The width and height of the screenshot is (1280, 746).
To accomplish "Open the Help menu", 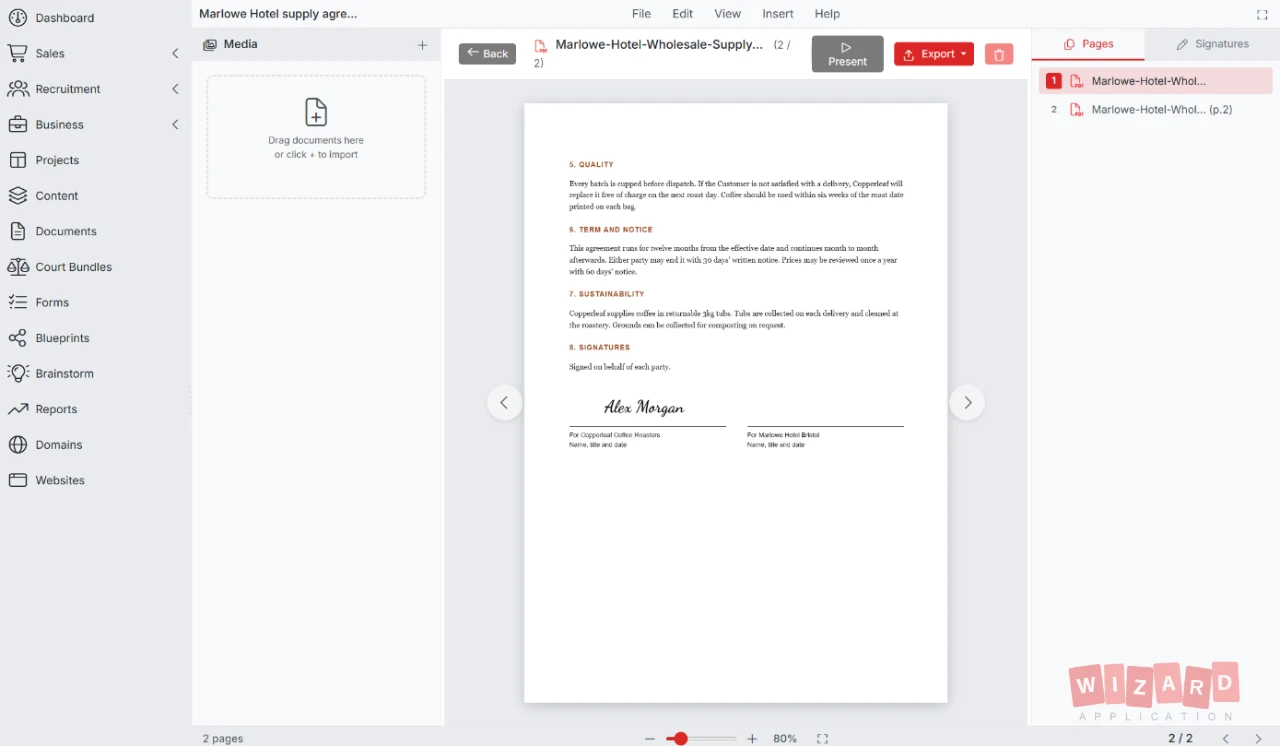I will point(827,14).
